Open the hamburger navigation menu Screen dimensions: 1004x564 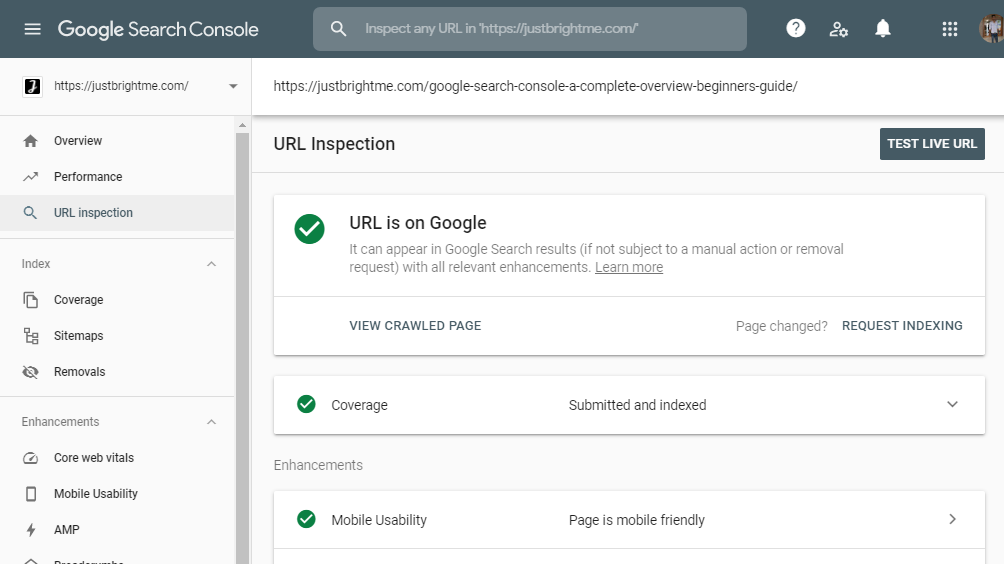point(33,29)
